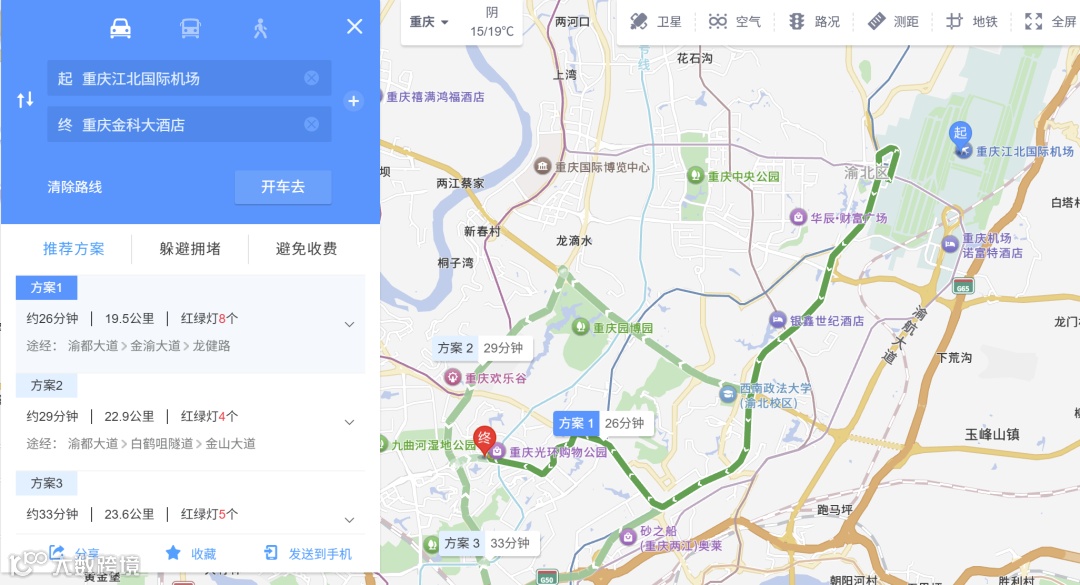
Task: Open the 重庆 city dropdown
Action: coord(428,22)
